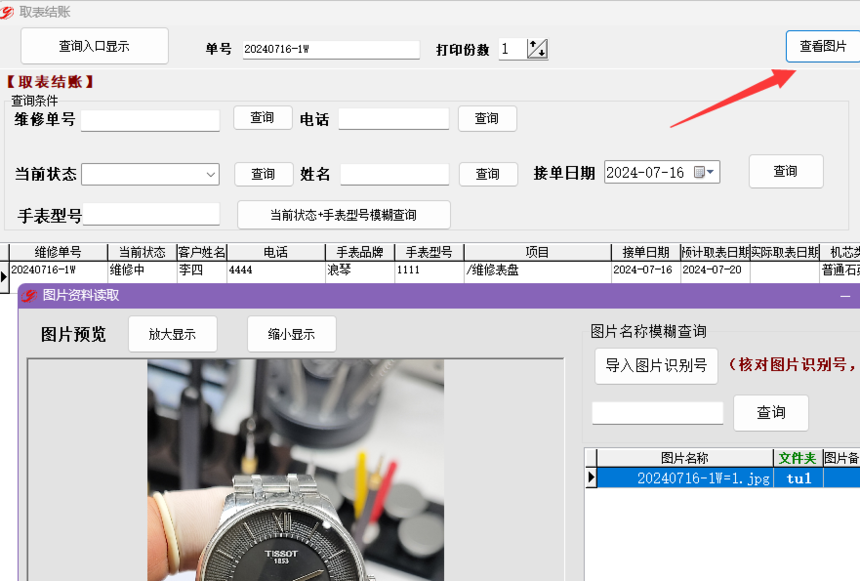This screenshot has height=581, width=860.
Task: Click model cell 1111
Action: pyautogui.click(x=429, y=270)
